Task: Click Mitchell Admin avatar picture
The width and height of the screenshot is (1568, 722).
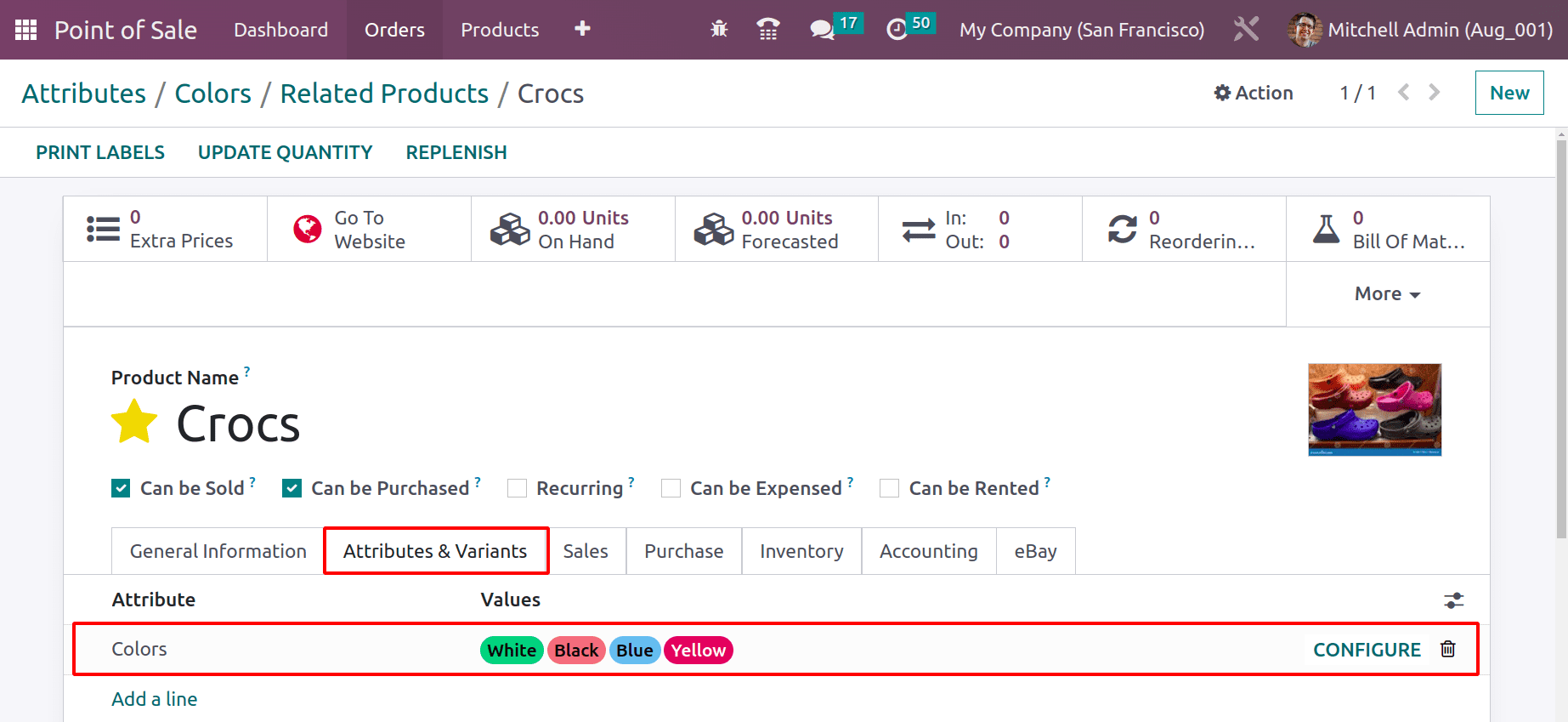Action: point(1305,30)
